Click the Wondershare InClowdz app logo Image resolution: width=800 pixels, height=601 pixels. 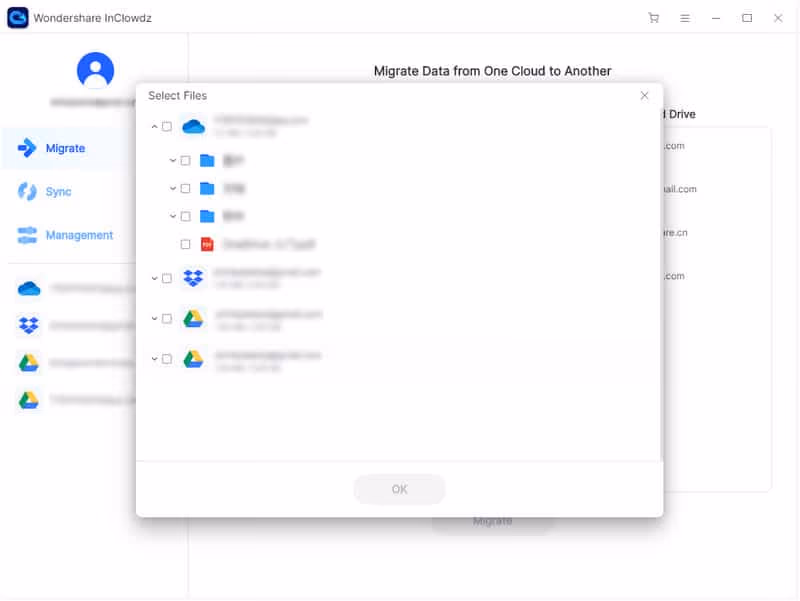(x=16, y=17)
